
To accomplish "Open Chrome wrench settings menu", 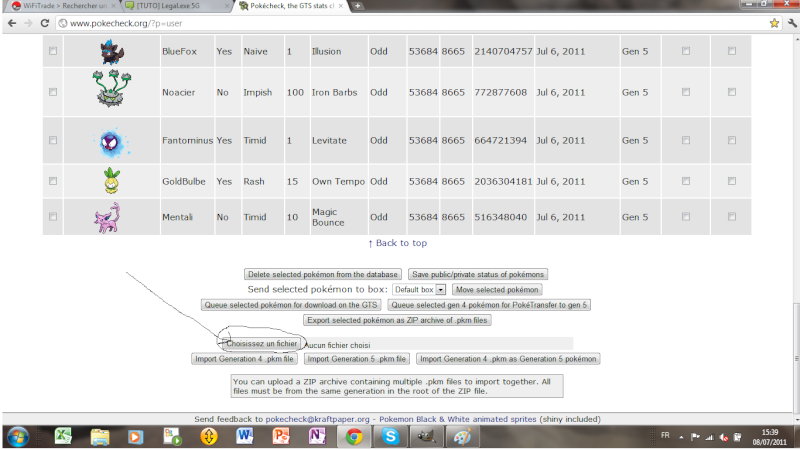I will pos(792,23).
